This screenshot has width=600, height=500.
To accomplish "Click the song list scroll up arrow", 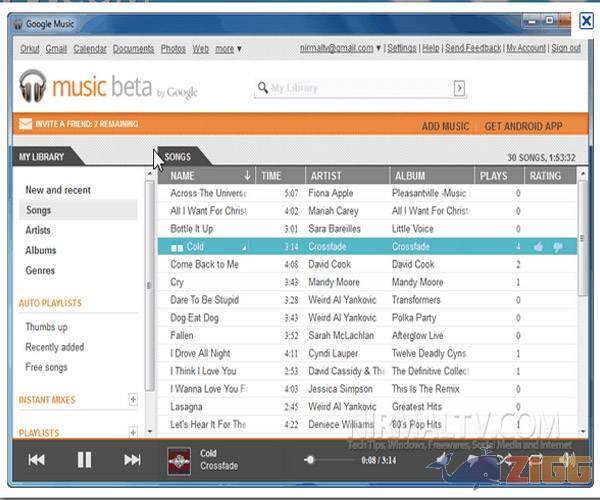I will pyautogui.click(x=583, y=174).
